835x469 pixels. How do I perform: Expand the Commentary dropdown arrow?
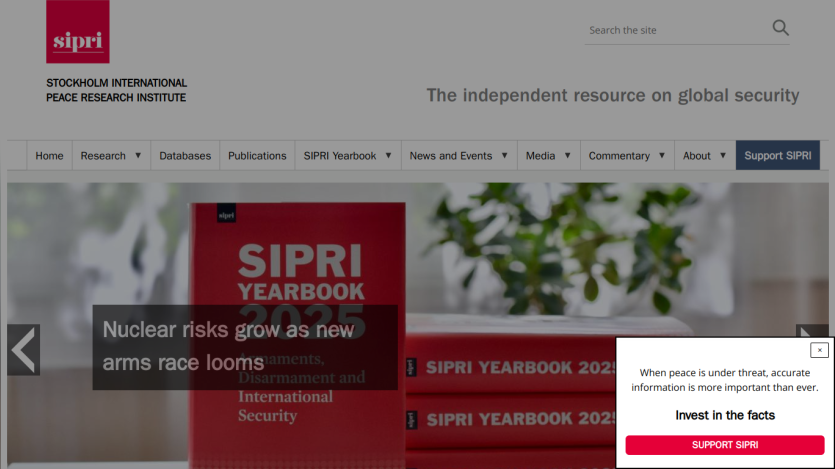coord(662,155)
